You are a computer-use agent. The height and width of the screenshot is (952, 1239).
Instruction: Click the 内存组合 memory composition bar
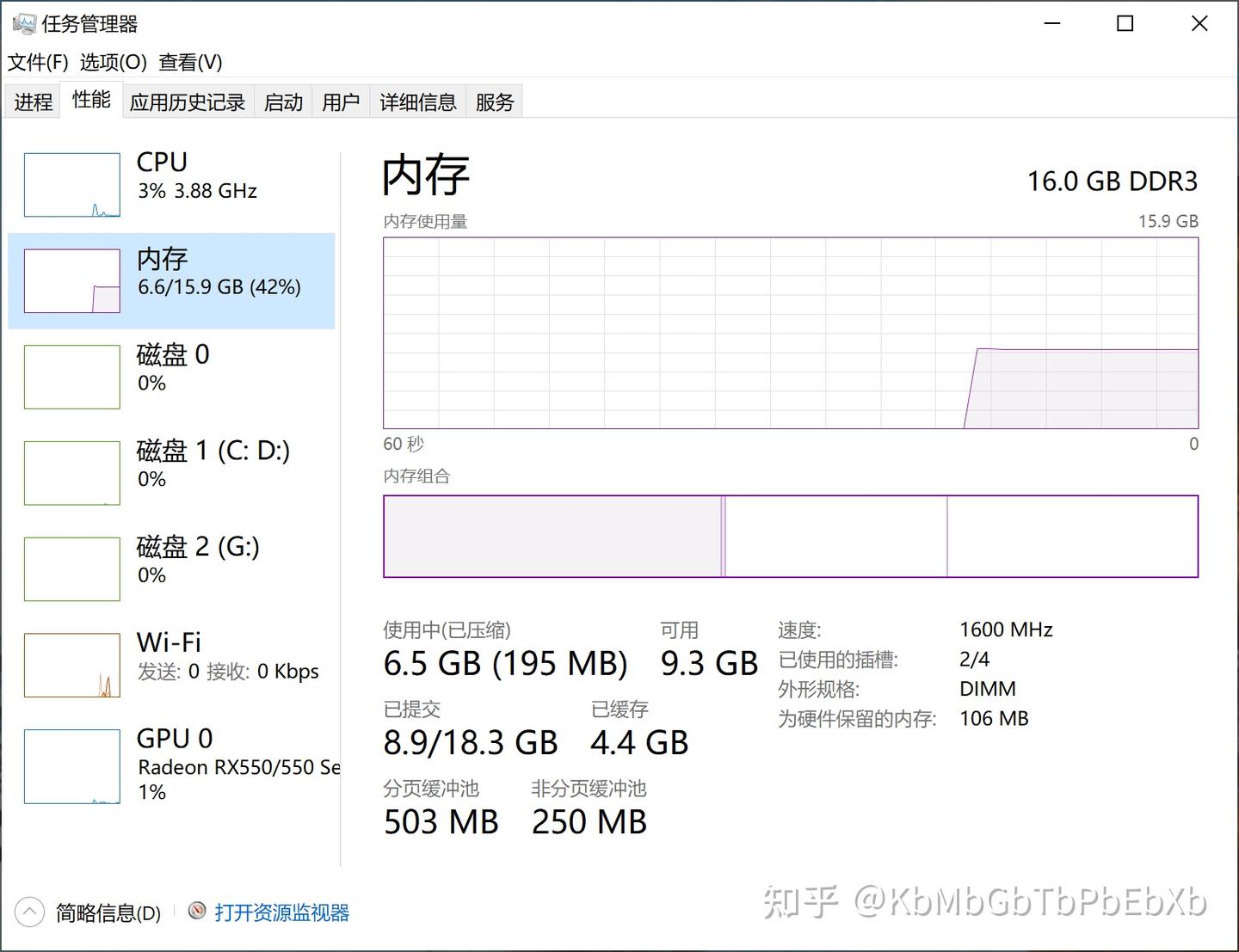pyautogui.click(x=791, y=536)
